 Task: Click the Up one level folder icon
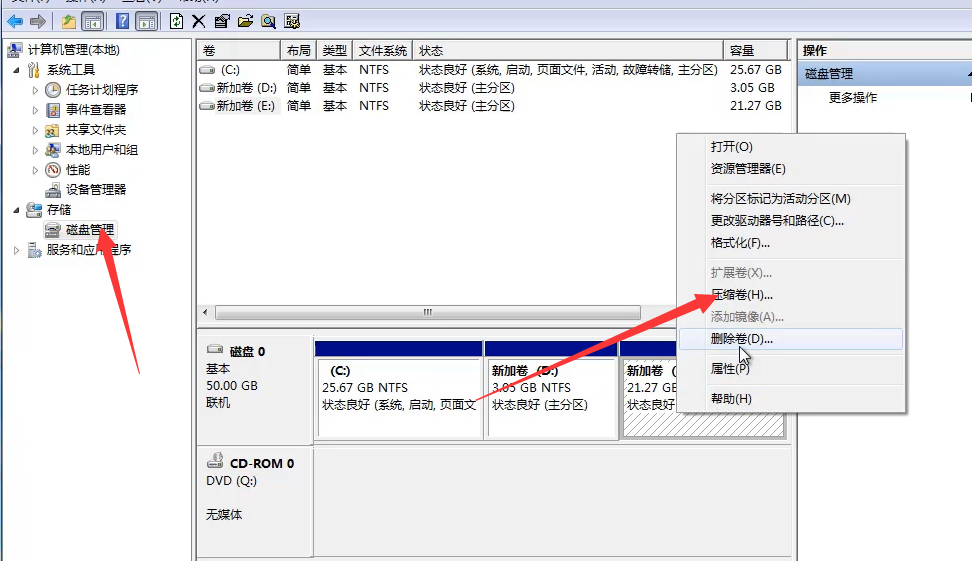click(68, 21)
